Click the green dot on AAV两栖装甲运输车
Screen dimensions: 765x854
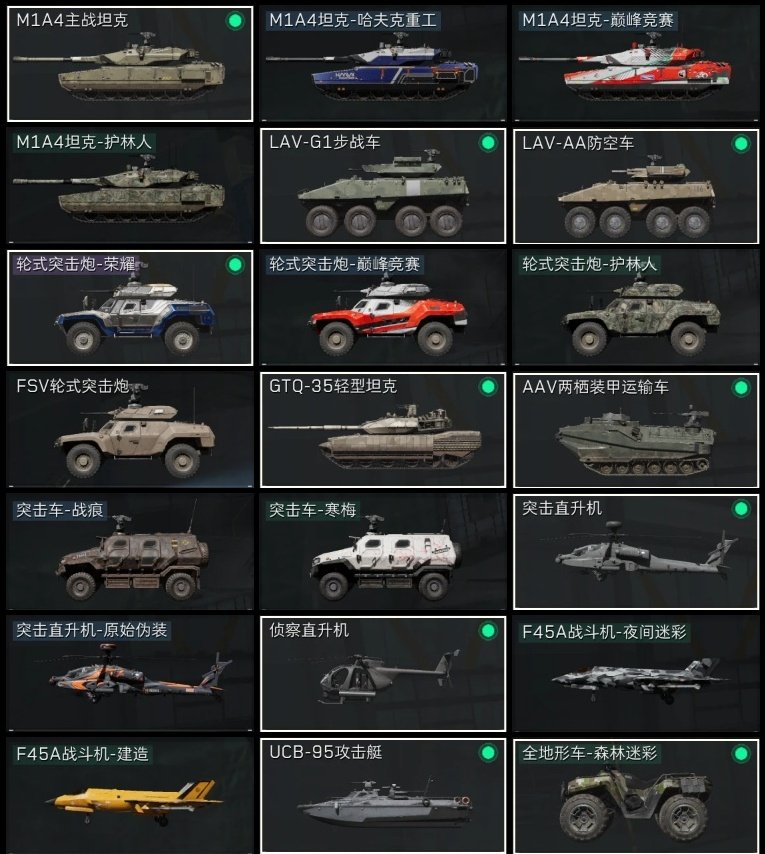click(x=740, y=388)
